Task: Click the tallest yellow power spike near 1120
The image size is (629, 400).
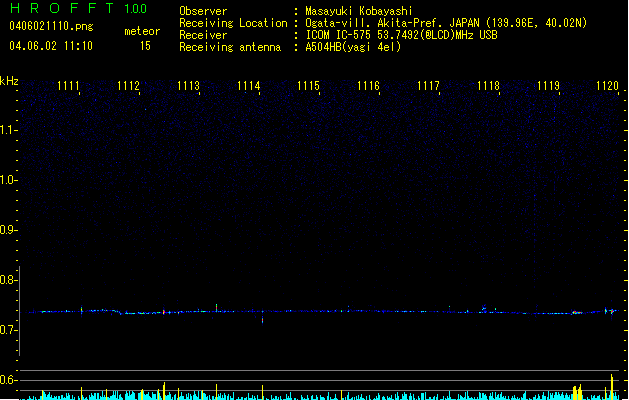Action: coord(612,386)
